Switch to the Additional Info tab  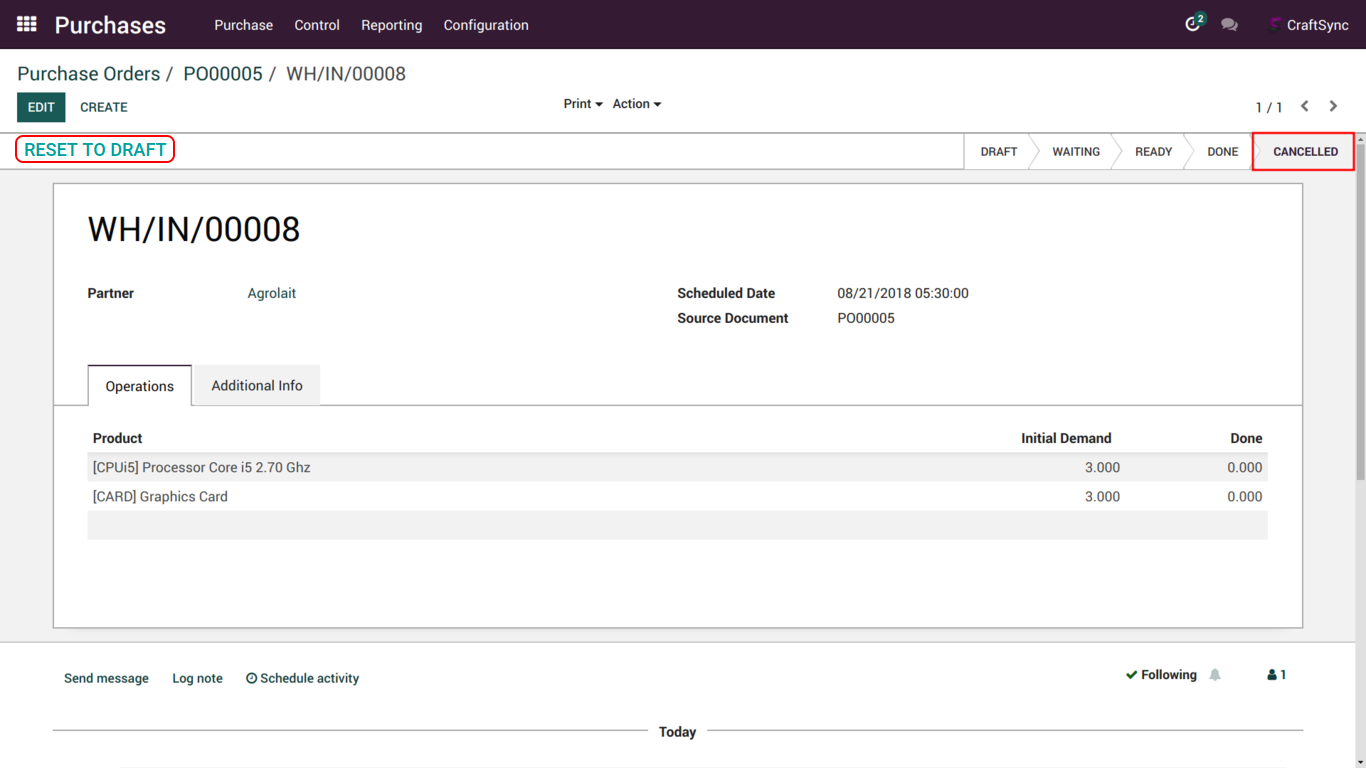point(256,386)
